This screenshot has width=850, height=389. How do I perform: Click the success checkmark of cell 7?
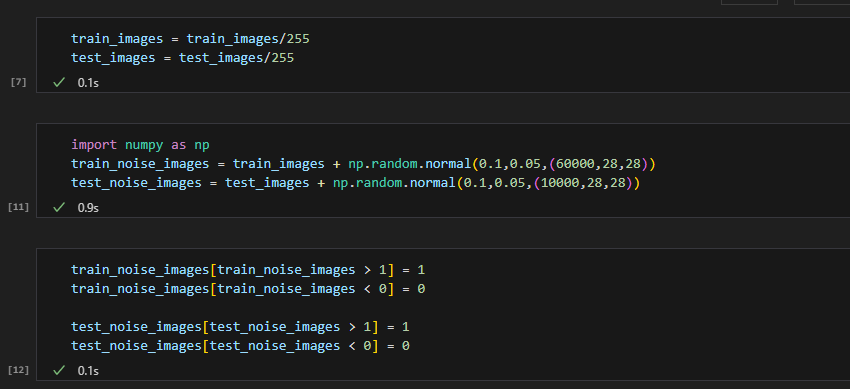pos(59,82)
